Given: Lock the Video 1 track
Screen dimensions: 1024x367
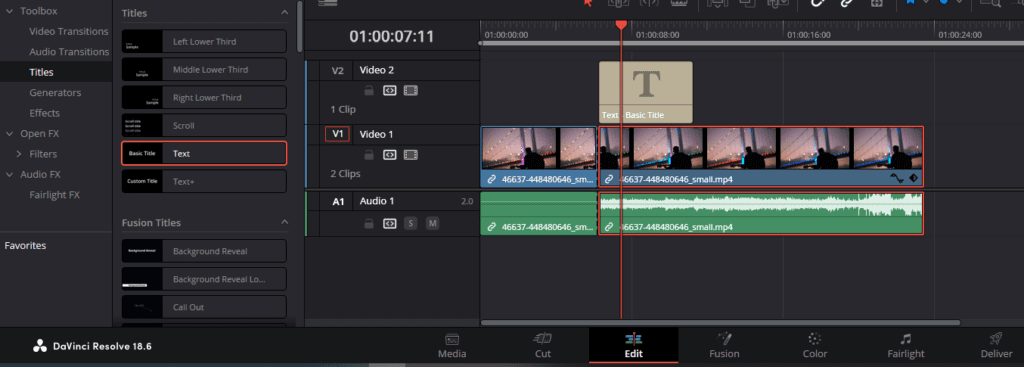Looking at the screenshot, I should 369,155.
